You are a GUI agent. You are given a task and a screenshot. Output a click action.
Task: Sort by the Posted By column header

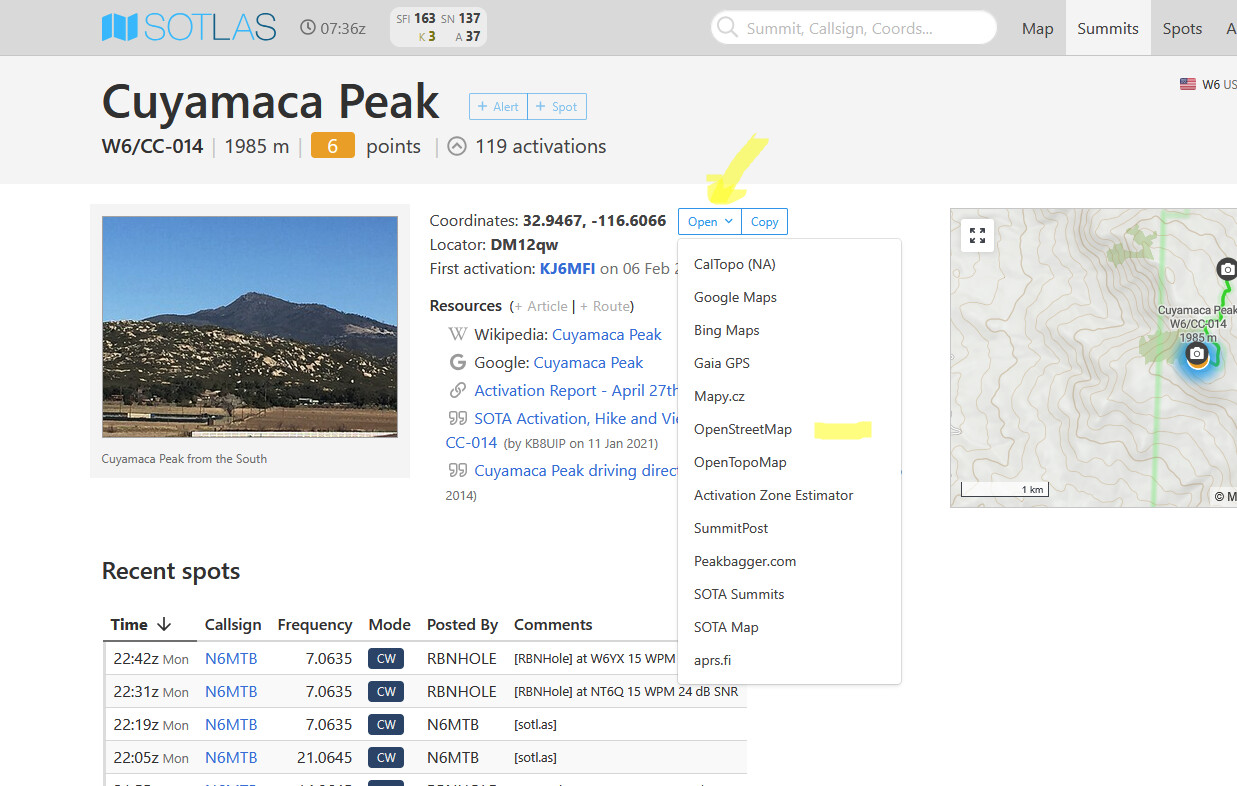[462, 624]
